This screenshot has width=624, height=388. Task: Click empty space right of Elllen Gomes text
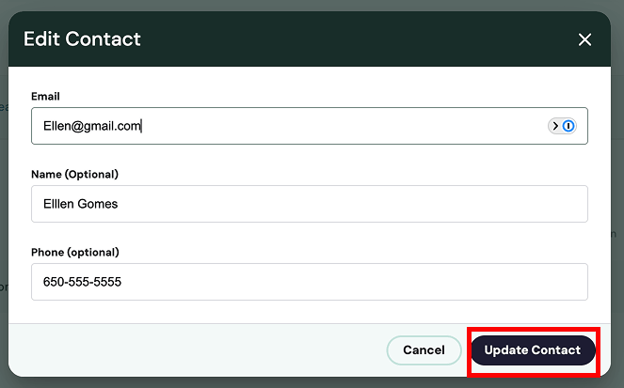[350, 204]
